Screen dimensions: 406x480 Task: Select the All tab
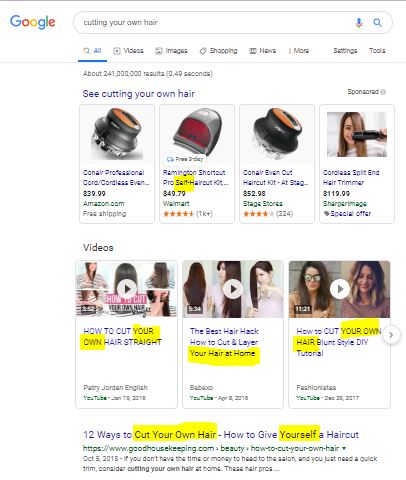[x=92, y=51]
